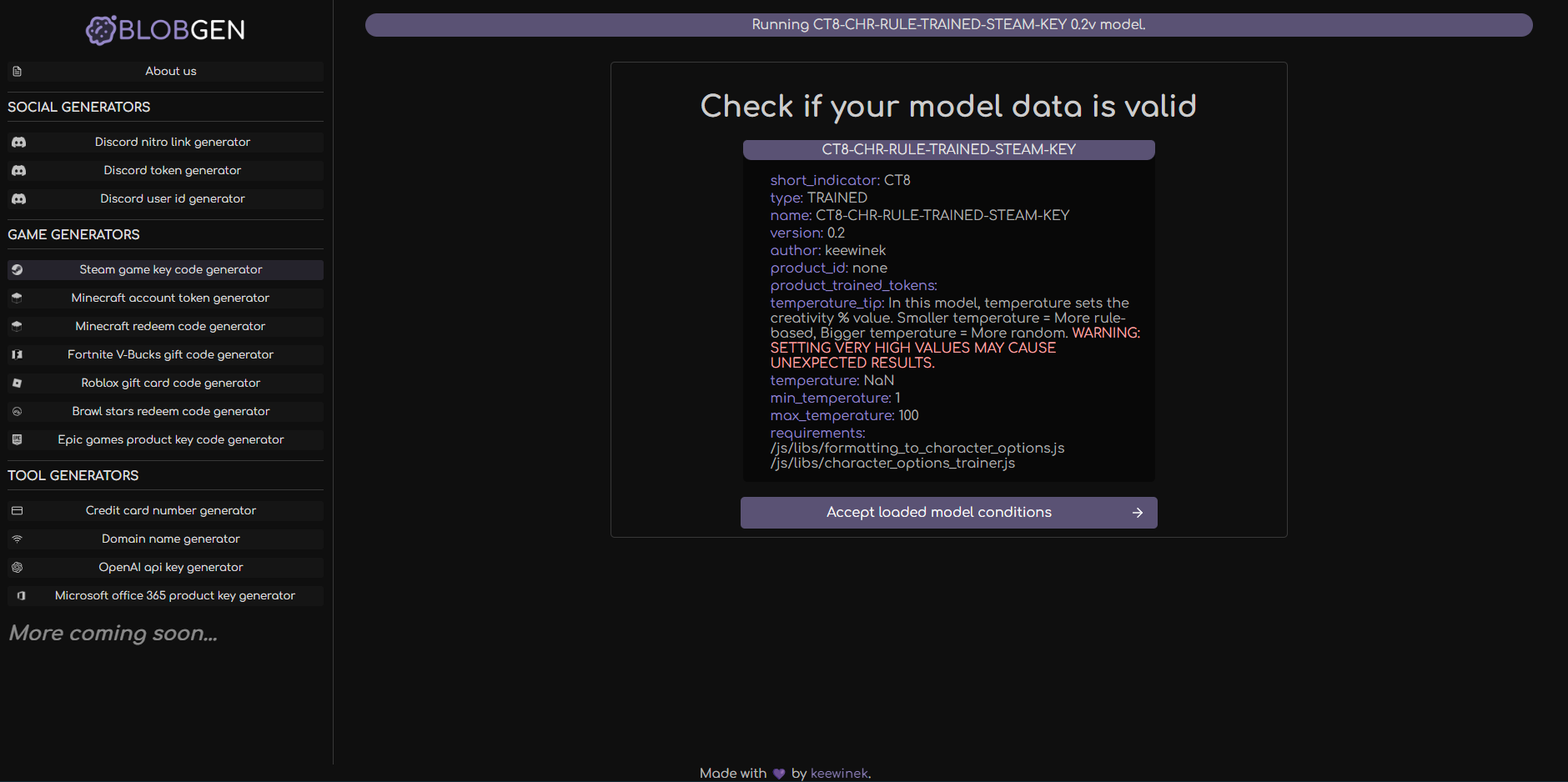The image size is (1568, 782).
Task: Click the running model status banner
Action: 948,25
